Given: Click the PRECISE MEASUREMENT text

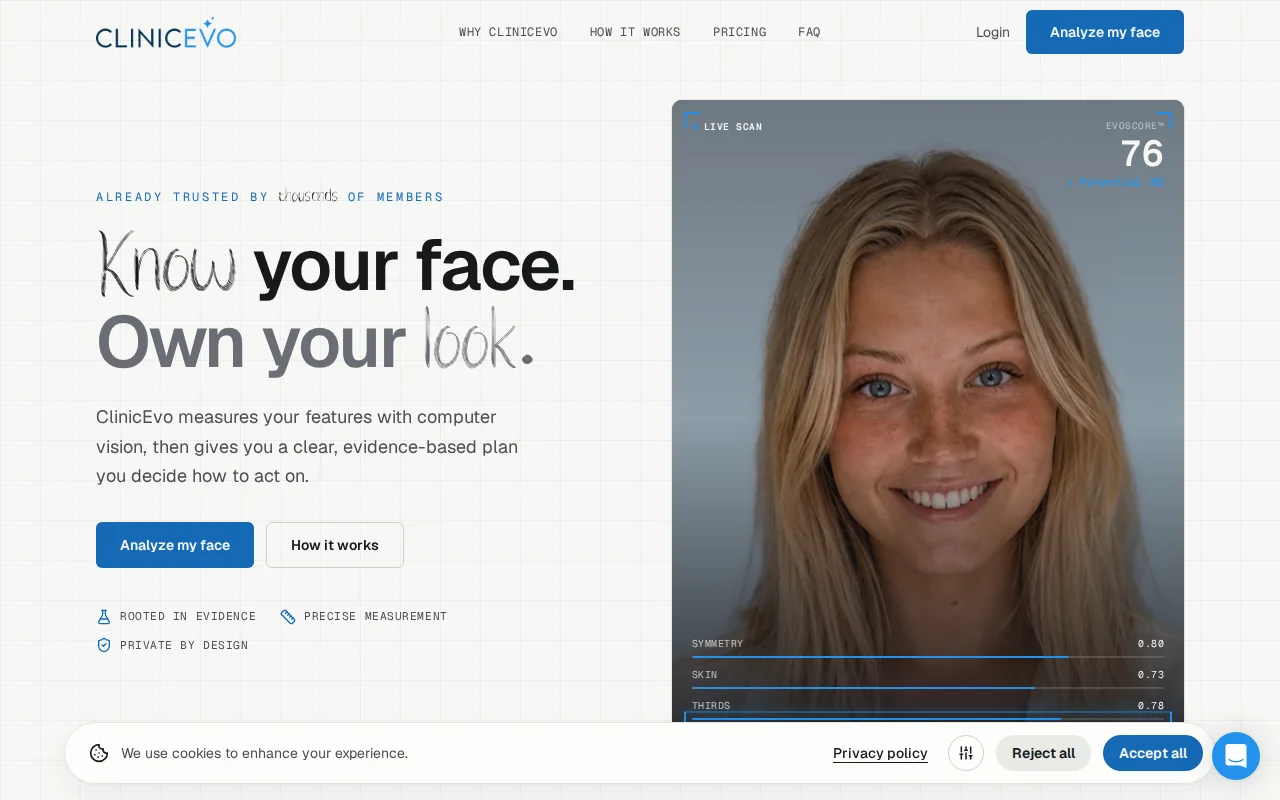Looking at the screenshot, I should (376, 617).
